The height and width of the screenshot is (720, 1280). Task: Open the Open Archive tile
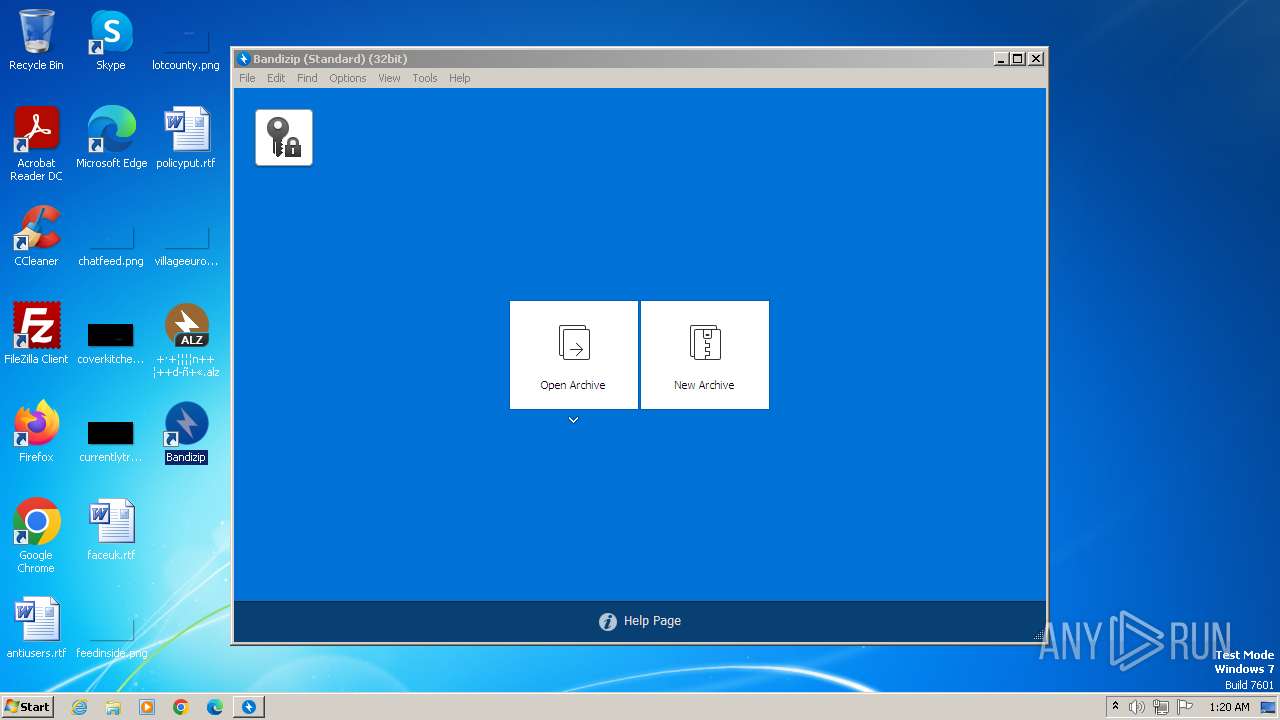(x=573, y=354)
